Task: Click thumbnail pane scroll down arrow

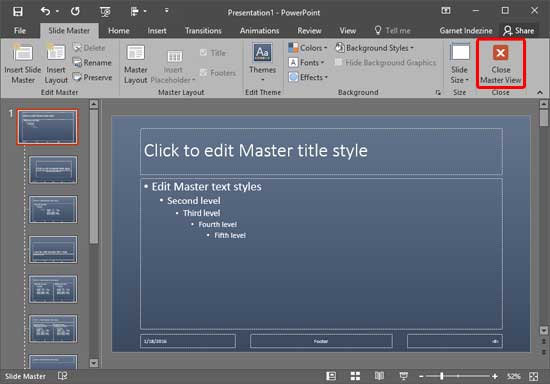Action: pos(94,363)
